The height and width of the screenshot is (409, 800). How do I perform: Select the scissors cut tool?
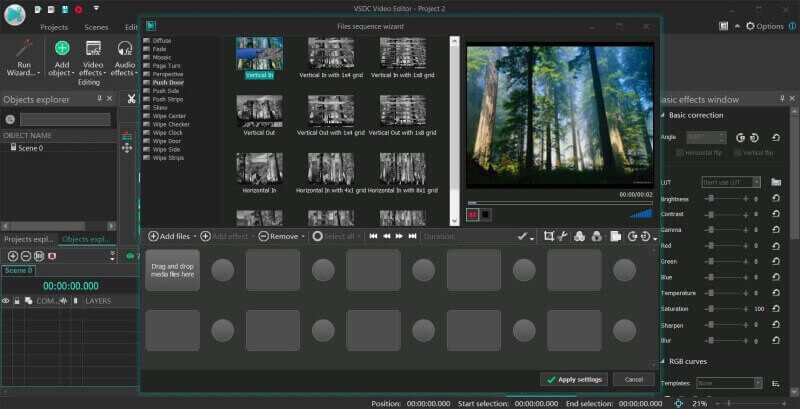coord(131,99)
